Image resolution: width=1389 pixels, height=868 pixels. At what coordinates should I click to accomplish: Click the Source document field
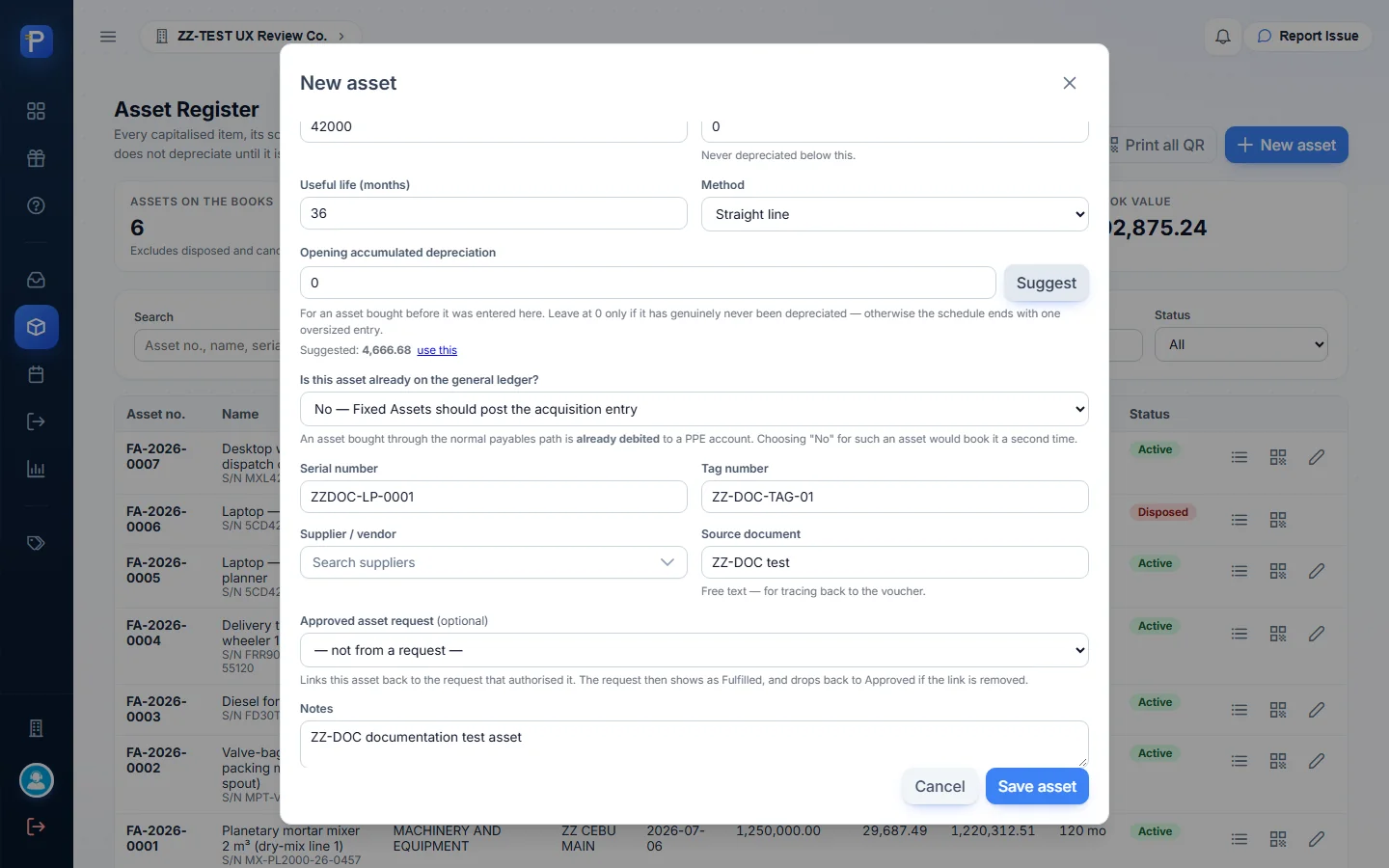[x=894, y=562]
